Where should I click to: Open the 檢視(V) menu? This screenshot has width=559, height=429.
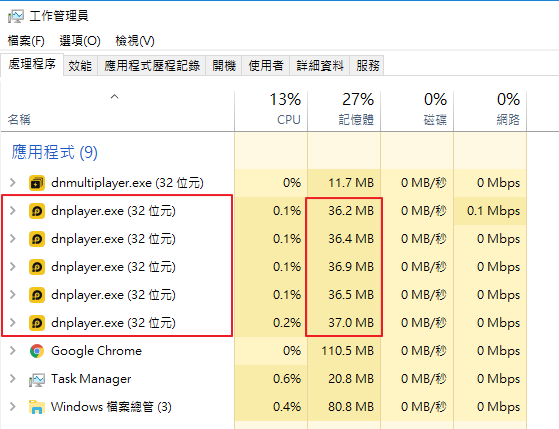(135, 41)
